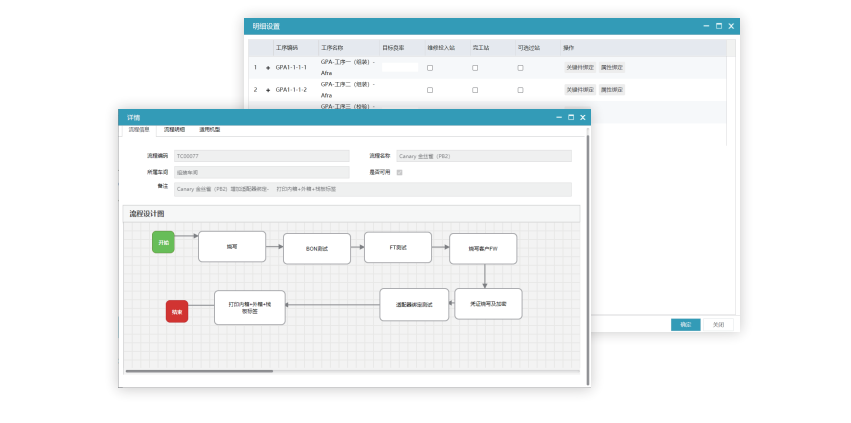
Task: Click 关键件绑定 button for GPA1-1-1-1
Action: [580, 68]
